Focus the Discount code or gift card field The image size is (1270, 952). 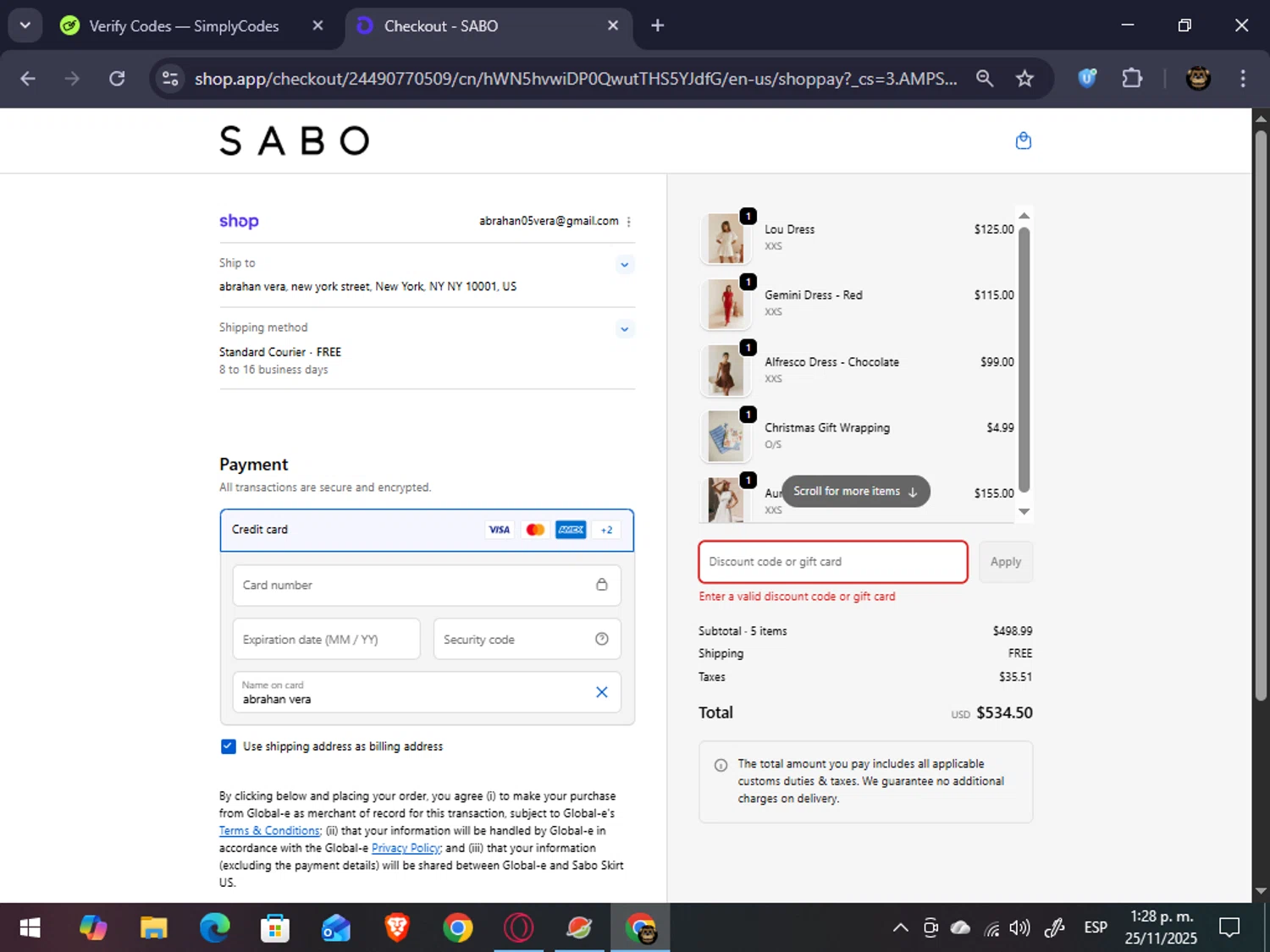(x=833, y=562)
